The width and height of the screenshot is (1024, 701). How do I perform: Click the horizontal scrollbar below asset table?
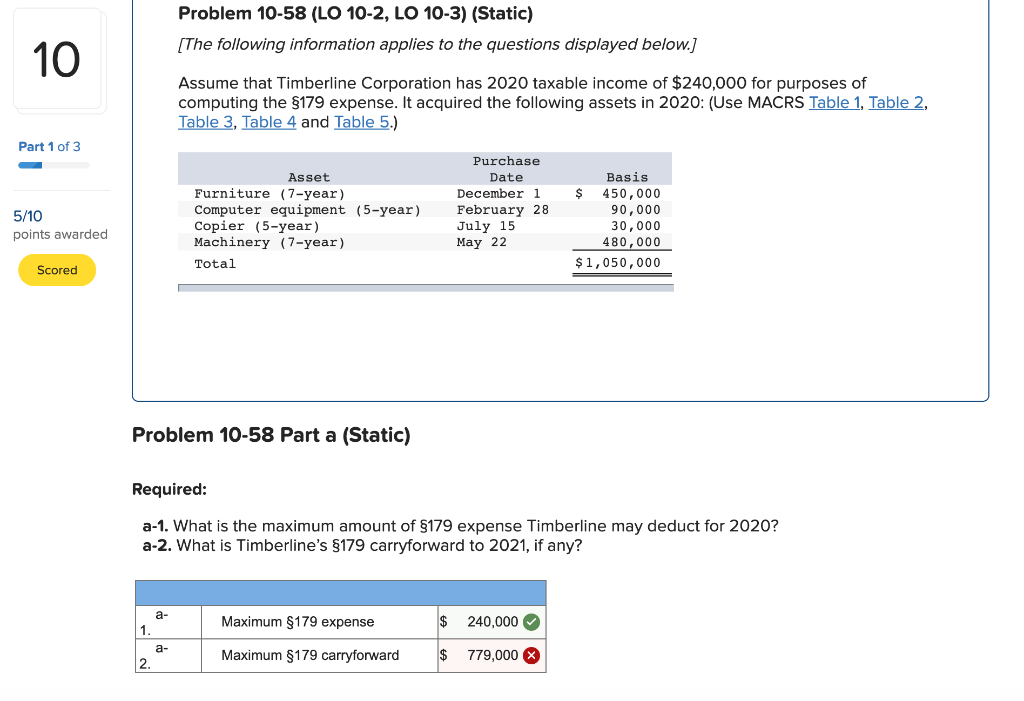(425, 288)
